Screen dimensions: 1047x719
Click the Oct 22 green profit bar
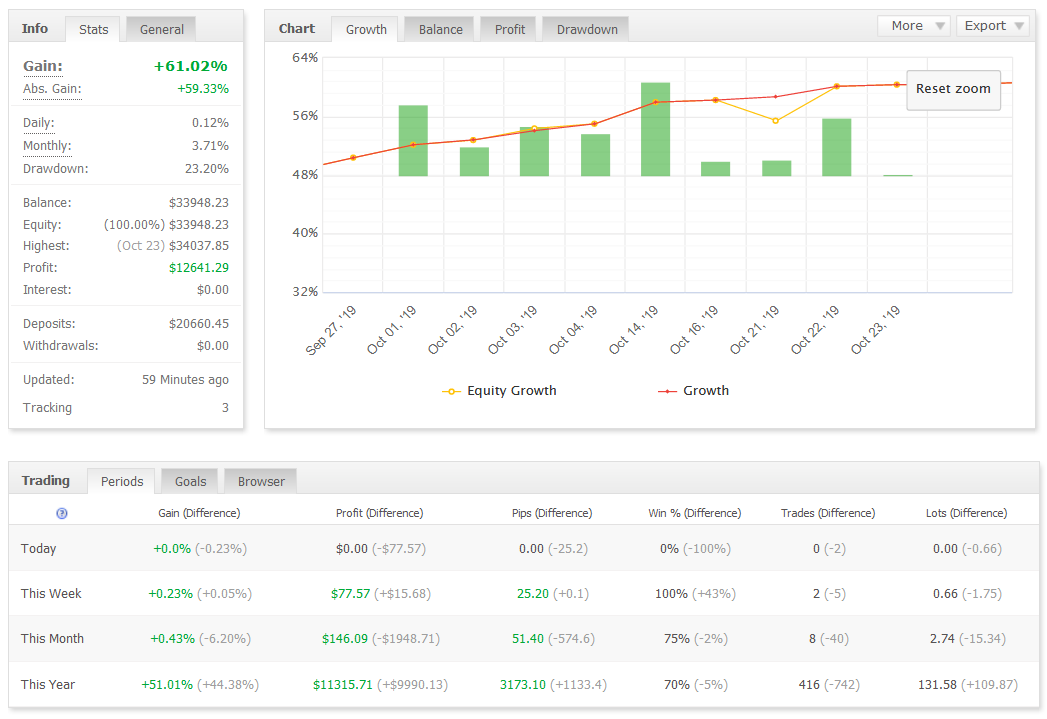(x=837, y=148)
